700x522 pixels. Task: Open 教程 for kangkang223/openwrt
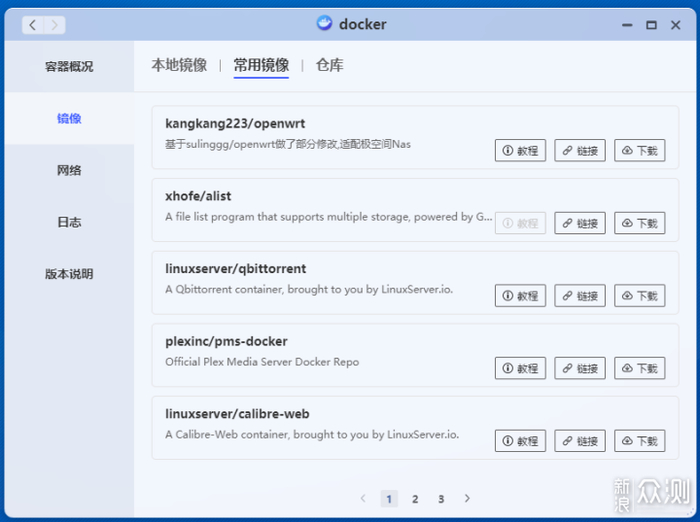[520, 150]
